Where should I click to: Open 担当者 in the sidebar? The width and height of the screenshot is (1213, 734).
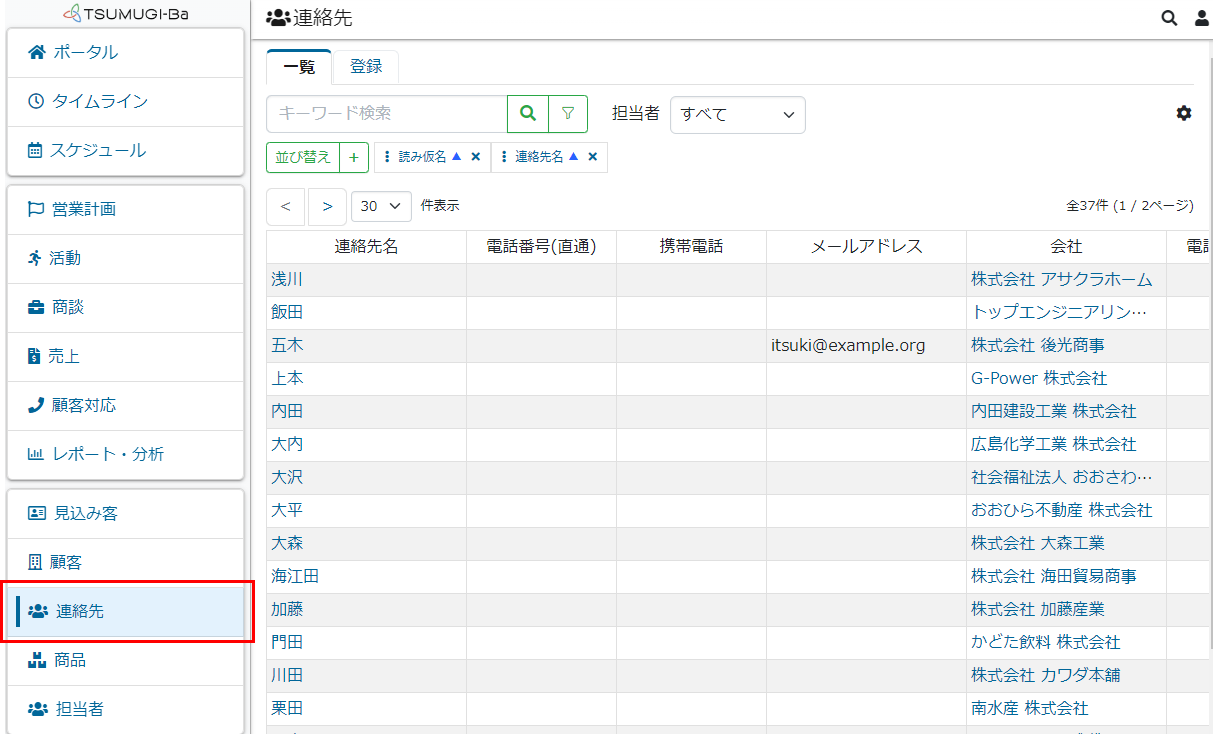[x=125, y=710]
